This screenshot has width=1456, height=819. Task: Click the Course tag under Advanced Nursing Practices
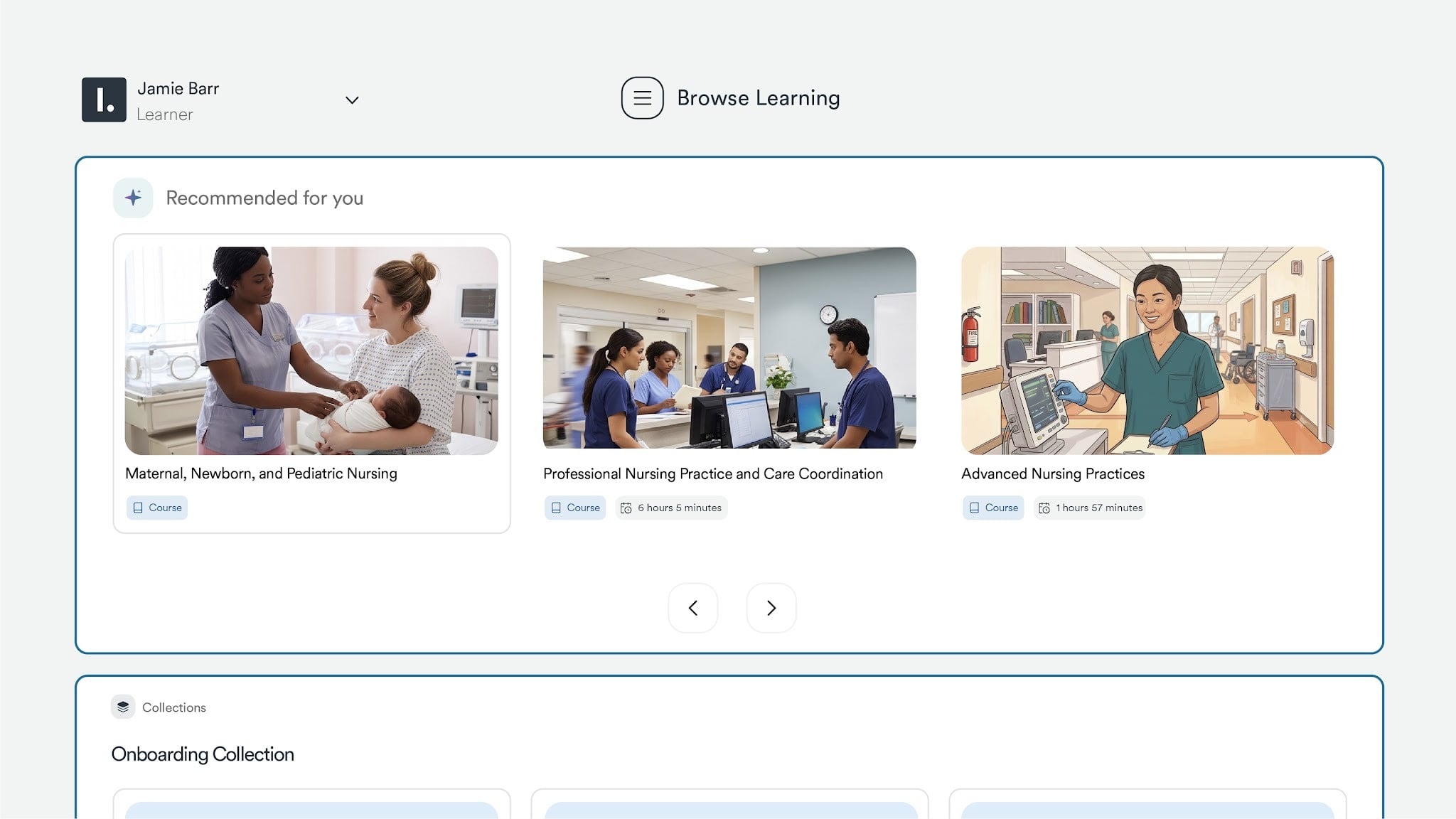click(993, 508)
